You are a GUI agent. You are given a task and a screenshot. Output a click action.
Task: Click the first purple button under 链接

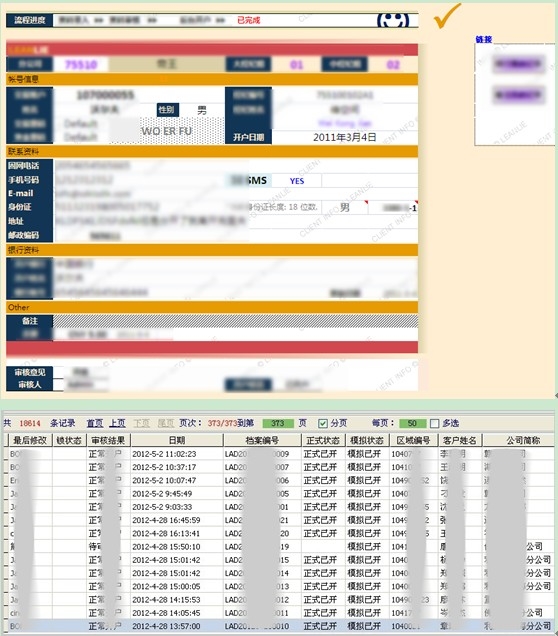click(518, 64)
